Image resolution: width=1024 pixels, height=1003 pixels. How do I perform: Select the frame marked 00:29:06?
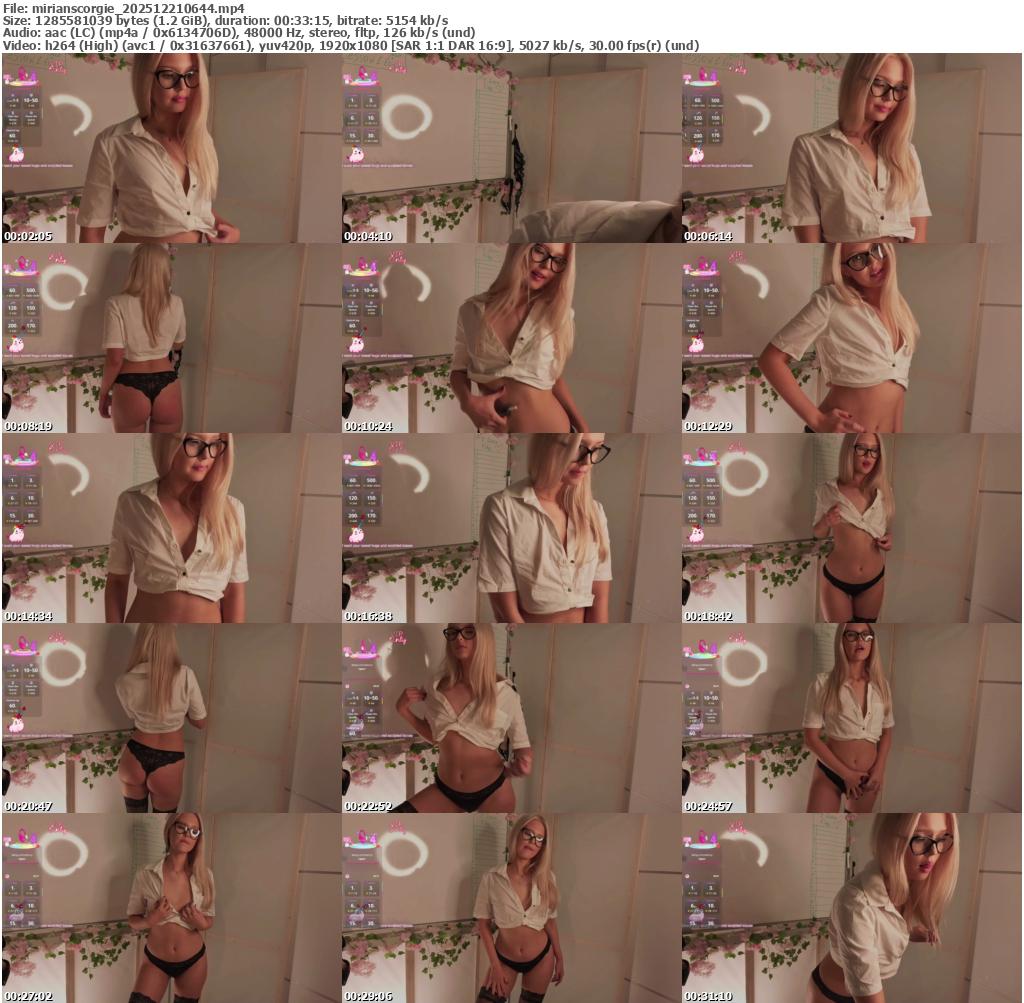(511, 908)
